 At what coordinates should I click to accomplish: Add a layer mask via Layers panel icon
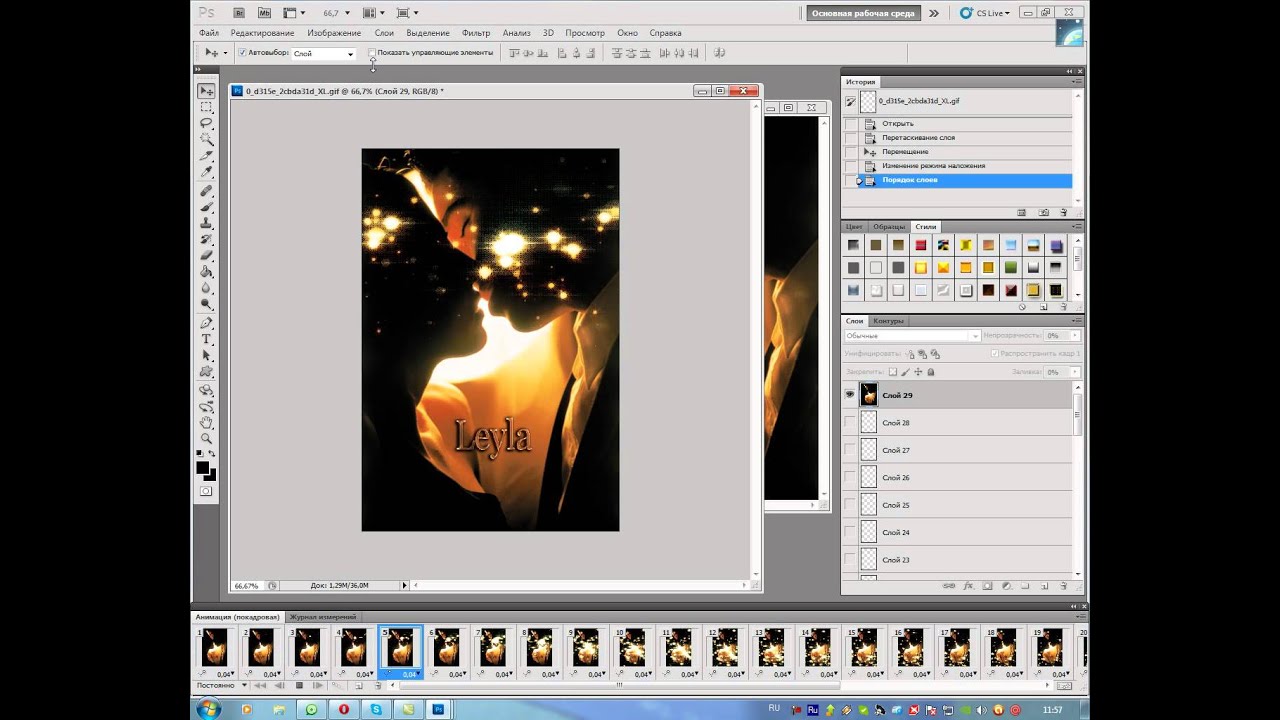pos(987,585)
